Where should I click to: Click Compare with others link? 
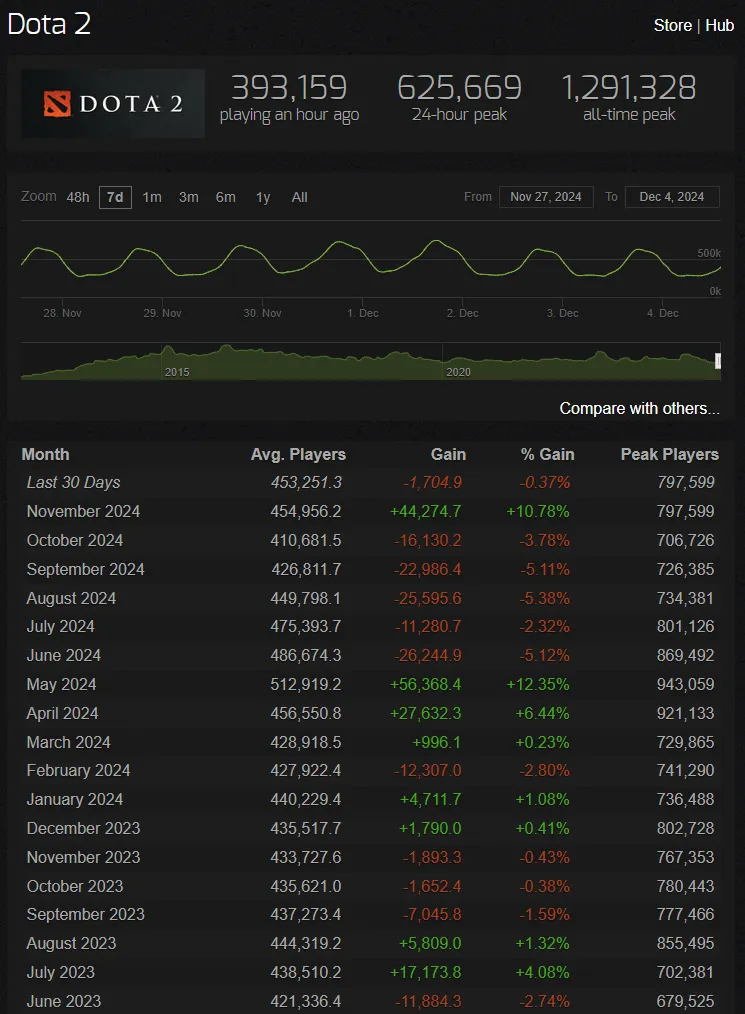coord(639,408)
